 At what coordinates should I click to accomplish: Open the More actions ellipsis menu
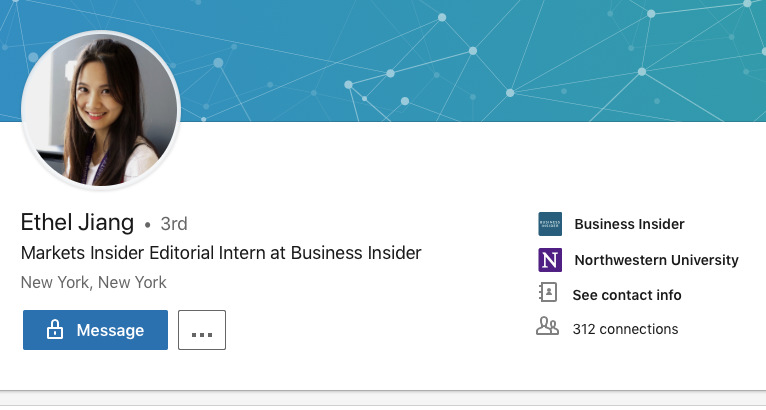[202, 330]
